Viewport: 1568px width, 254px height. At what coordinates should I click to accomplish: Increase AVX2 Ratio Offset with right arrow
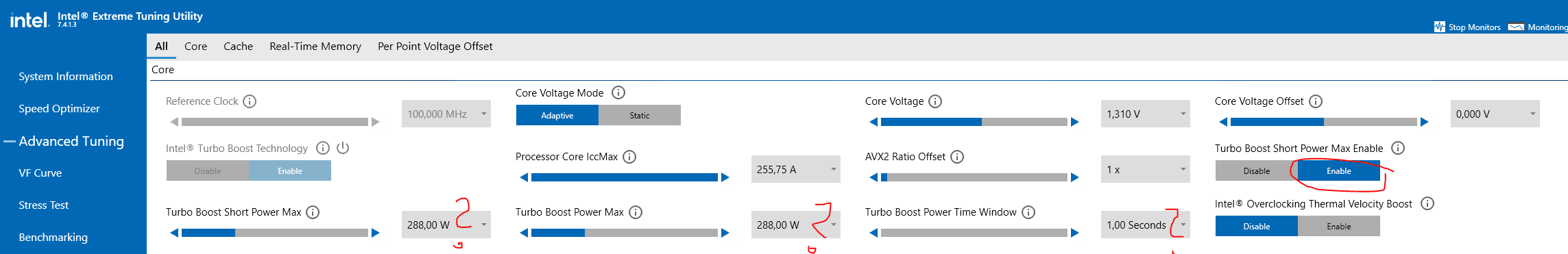pos(1075,177)
